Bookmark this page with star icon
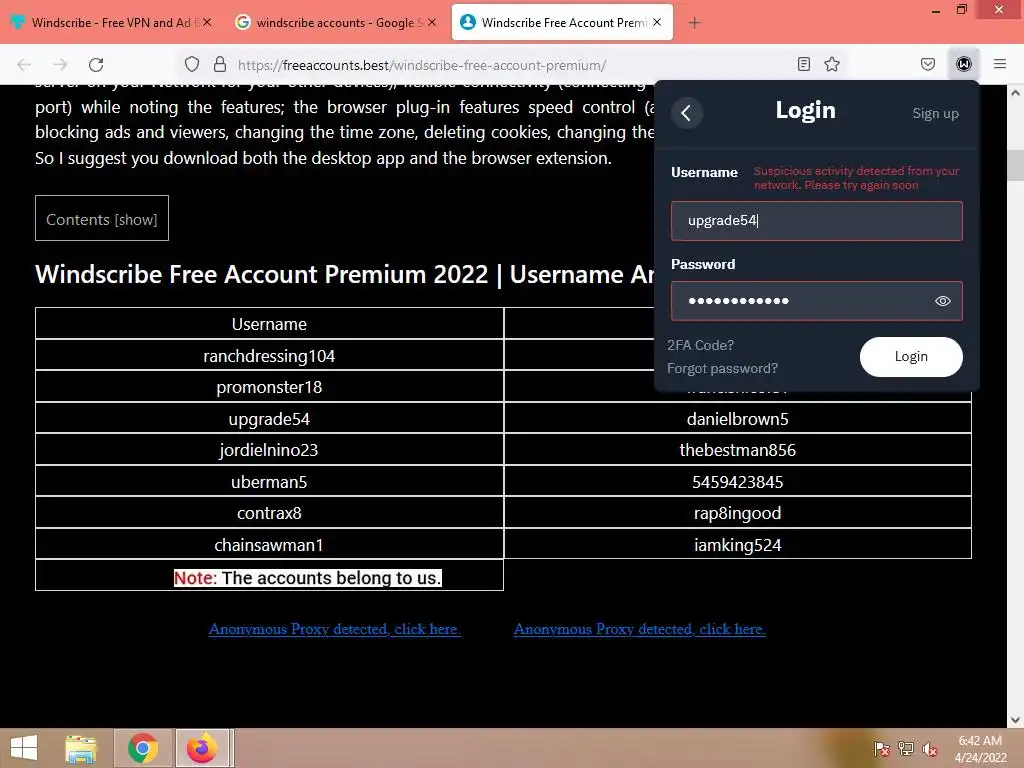This screenshot has height=768, width=1024. (x=831, y=64)
